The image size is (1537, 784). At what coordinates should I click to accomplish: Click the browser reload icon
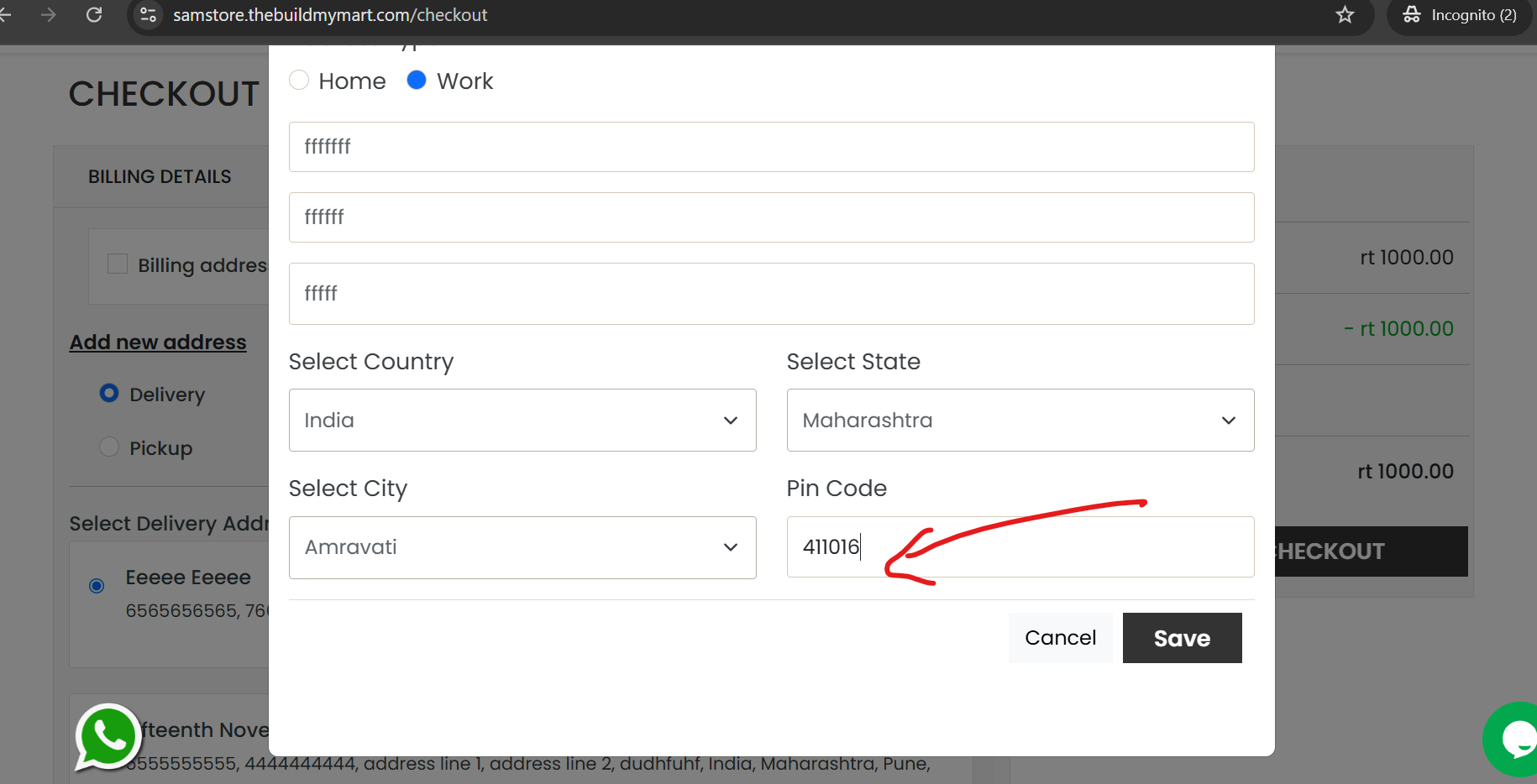click(x=94, y=15)
